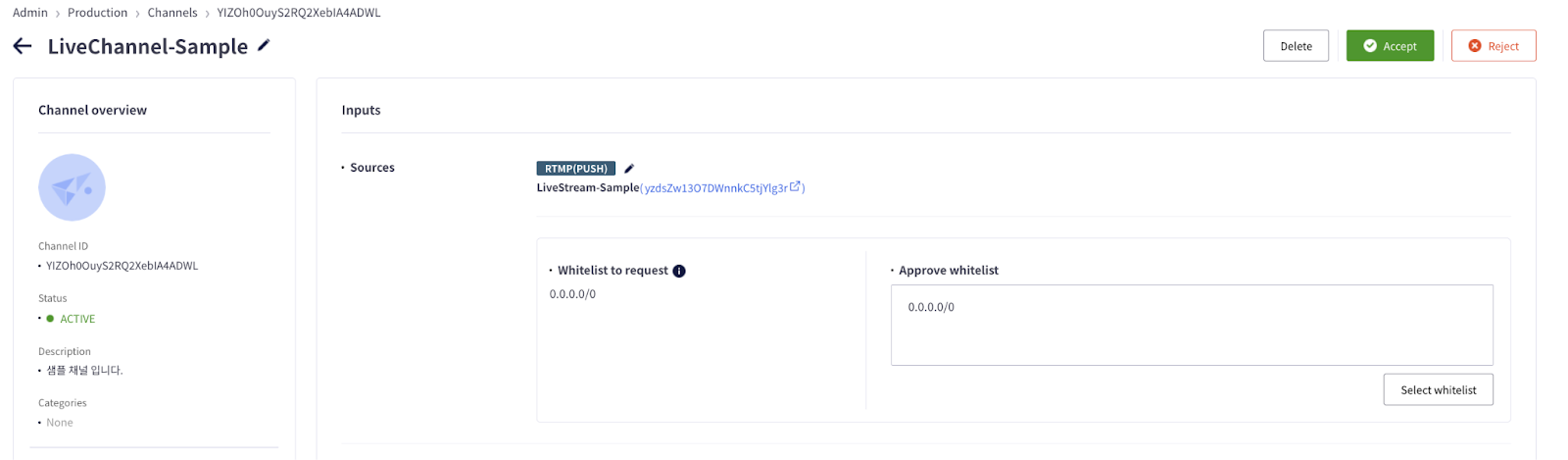
Task: Open the LiveStream-Sample stream ID link
Action: (x=715, y=188)
